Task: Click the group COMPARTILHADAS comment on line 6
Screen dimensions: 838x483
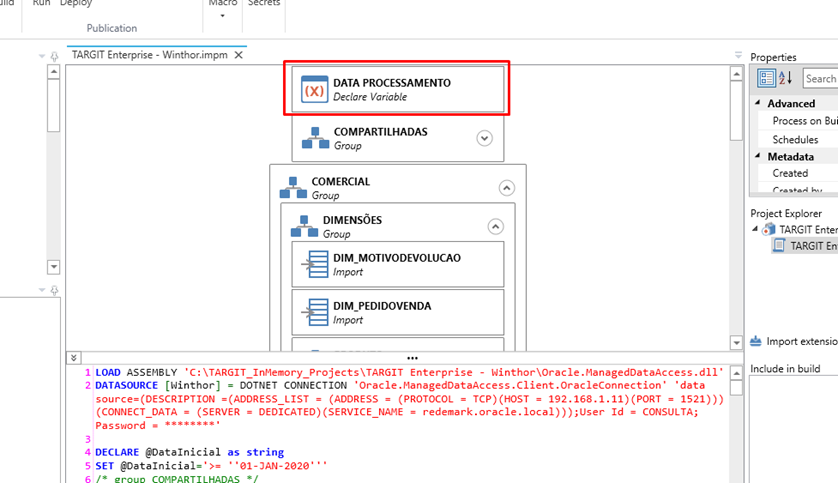Action: [x=177, y=478]
